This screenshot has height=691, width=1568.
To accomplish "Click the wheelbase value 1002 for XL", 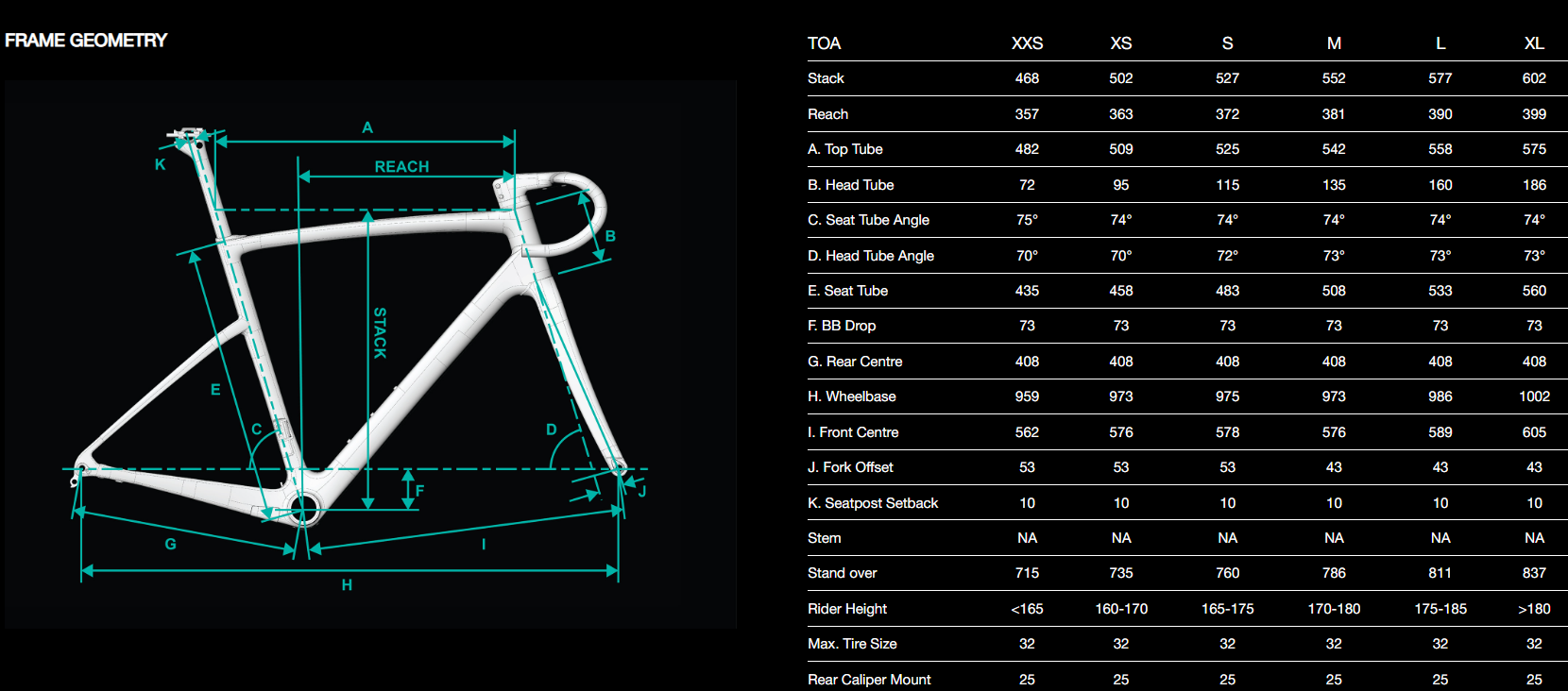I will [x=1534, y=396].
